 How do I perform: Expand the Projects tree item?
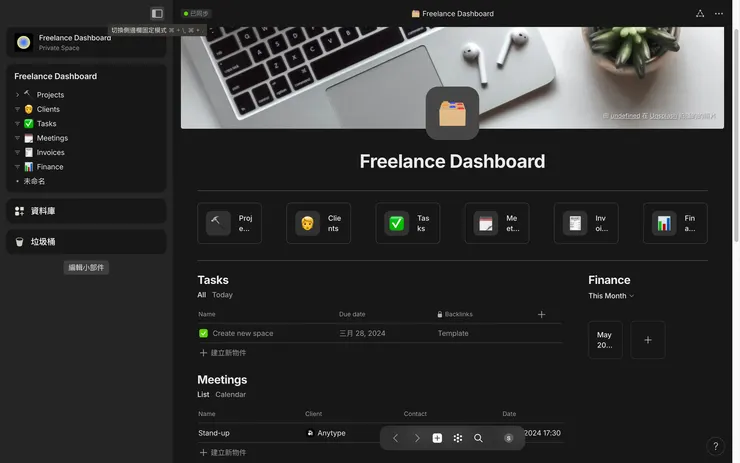(17, 95)
